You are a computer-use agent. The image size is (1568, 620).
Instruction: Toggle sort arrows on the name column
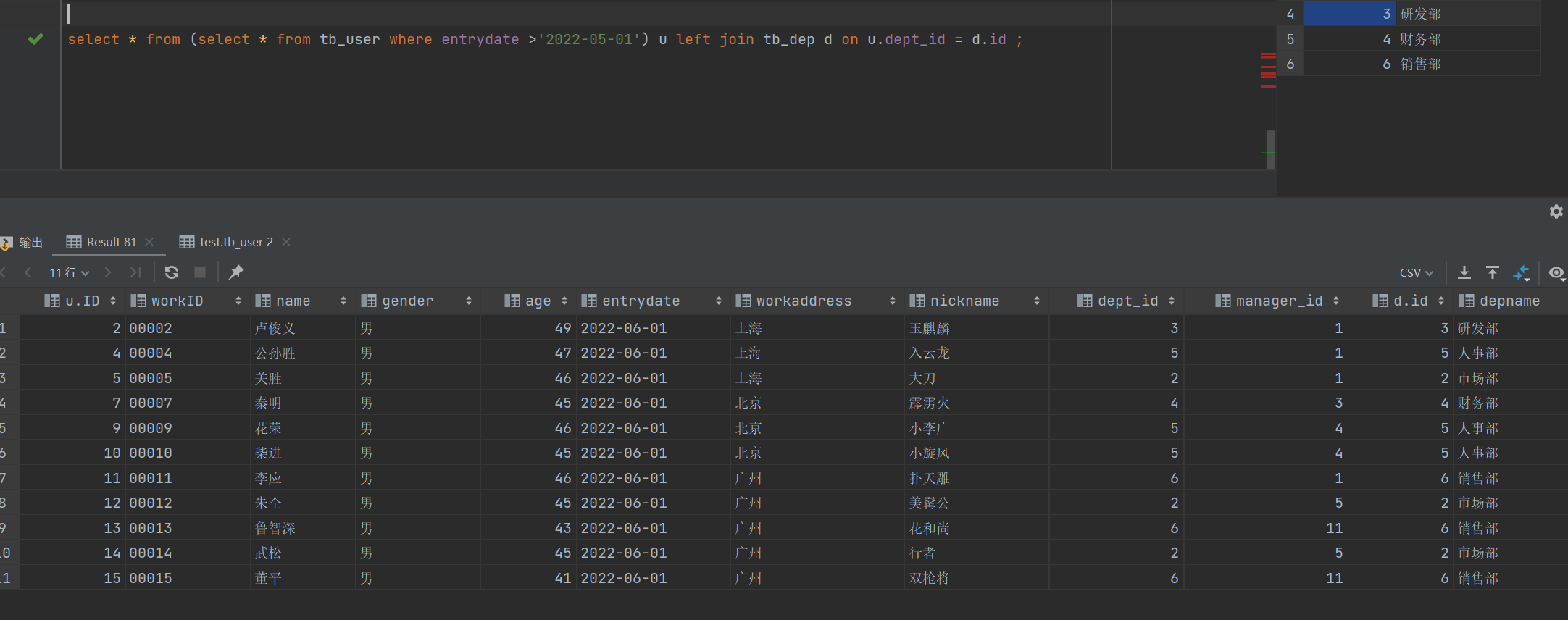click(343, 301)
